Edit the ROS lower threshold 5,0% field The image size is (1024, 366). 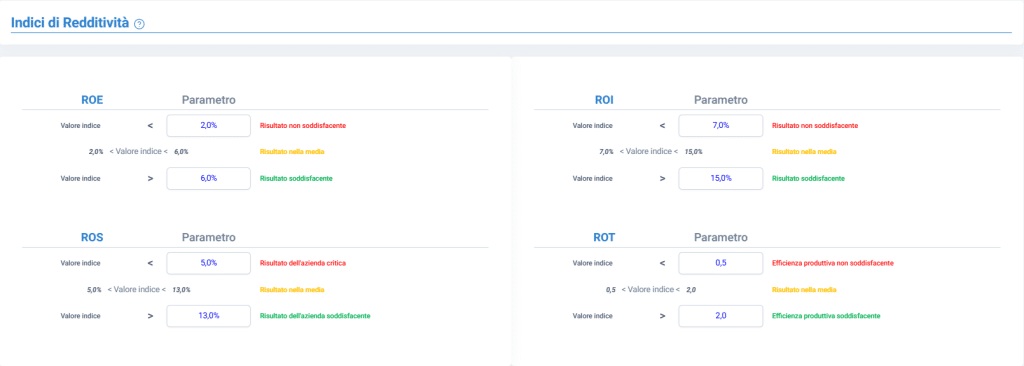[x=208, y=263]
